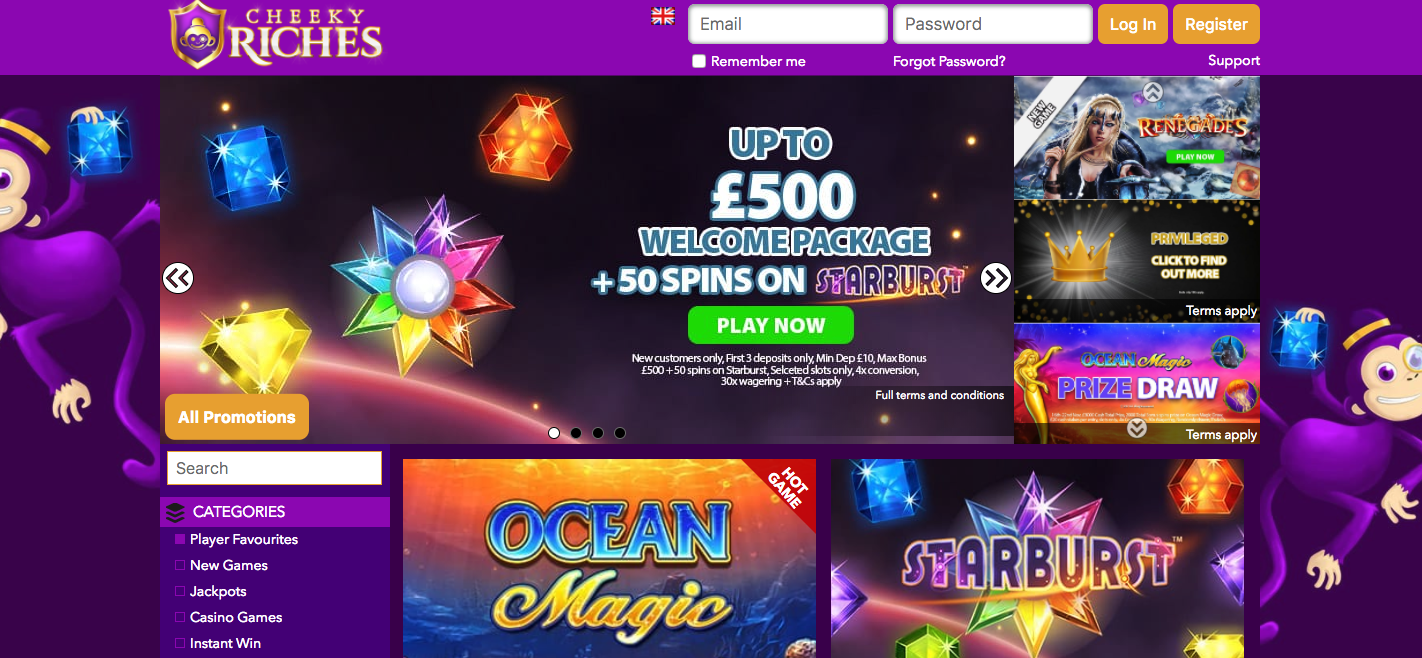Open the UK flag language selector
The image size is (1422, 658).
pos(663,16)
